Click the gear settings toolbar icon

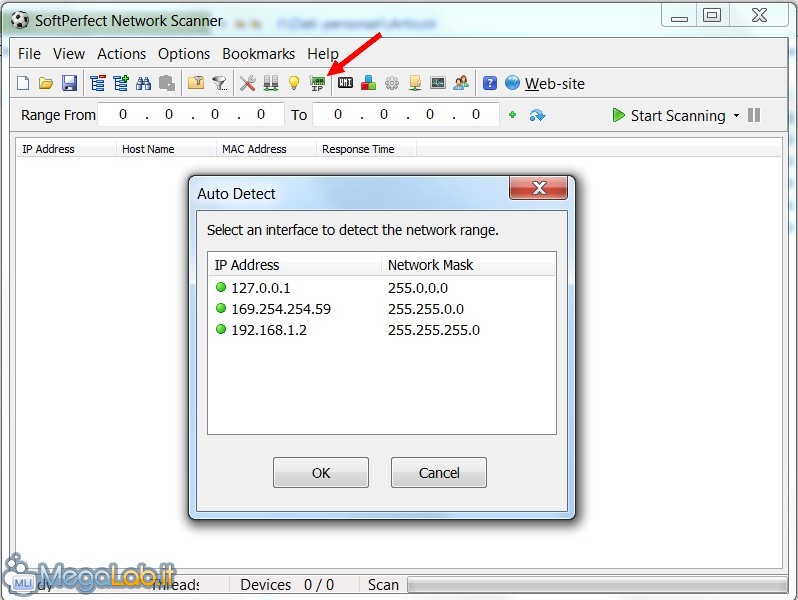(392, 83)
